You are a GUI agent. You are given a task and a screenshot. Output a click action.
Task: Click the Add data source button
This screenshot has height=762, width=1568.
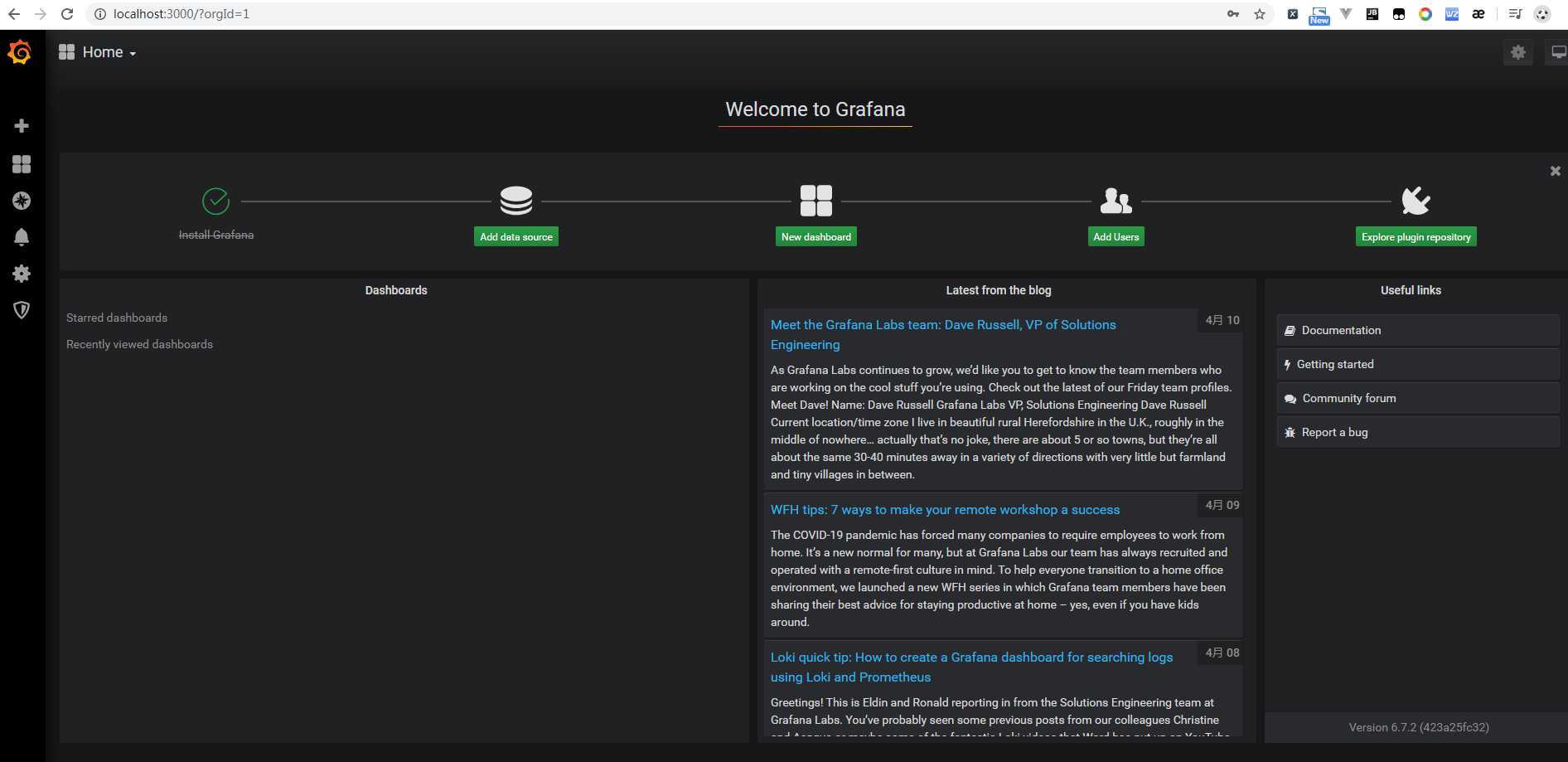coord(516,237)
